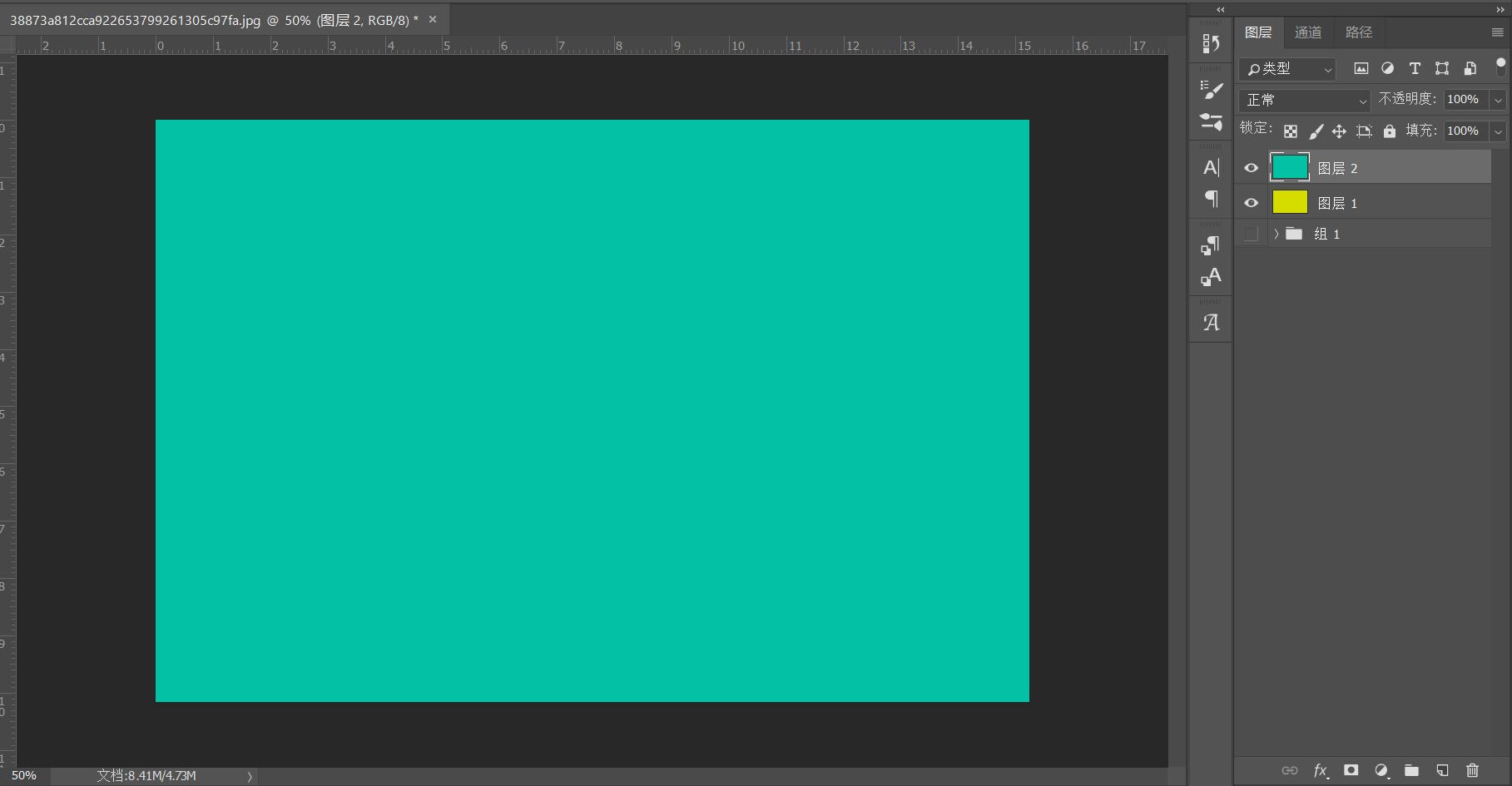1512x786 pixels.
Task: Add a layer mask from the Layers panel
Action: [1351, 770]
